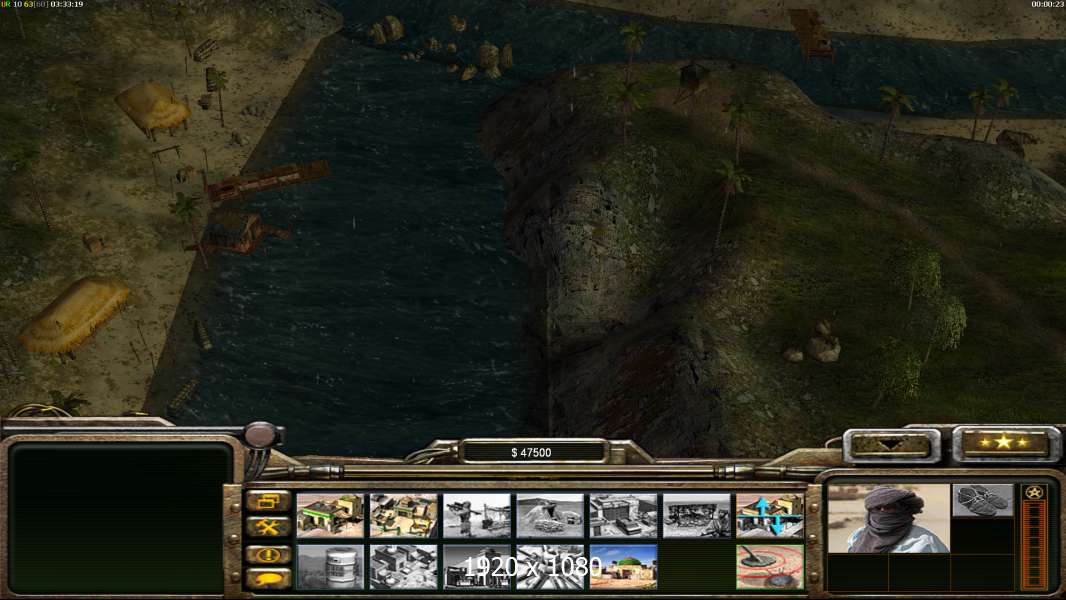This screenshot has width=1066, height=600.
Task: Collapse the control bar with down-arrow button
Action: point(891,445)
